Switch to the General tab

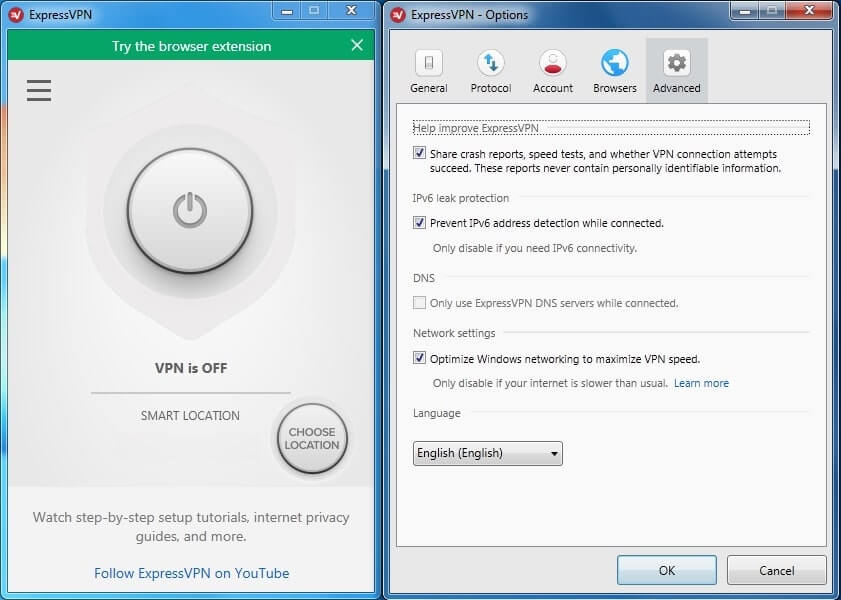[429, 71]
